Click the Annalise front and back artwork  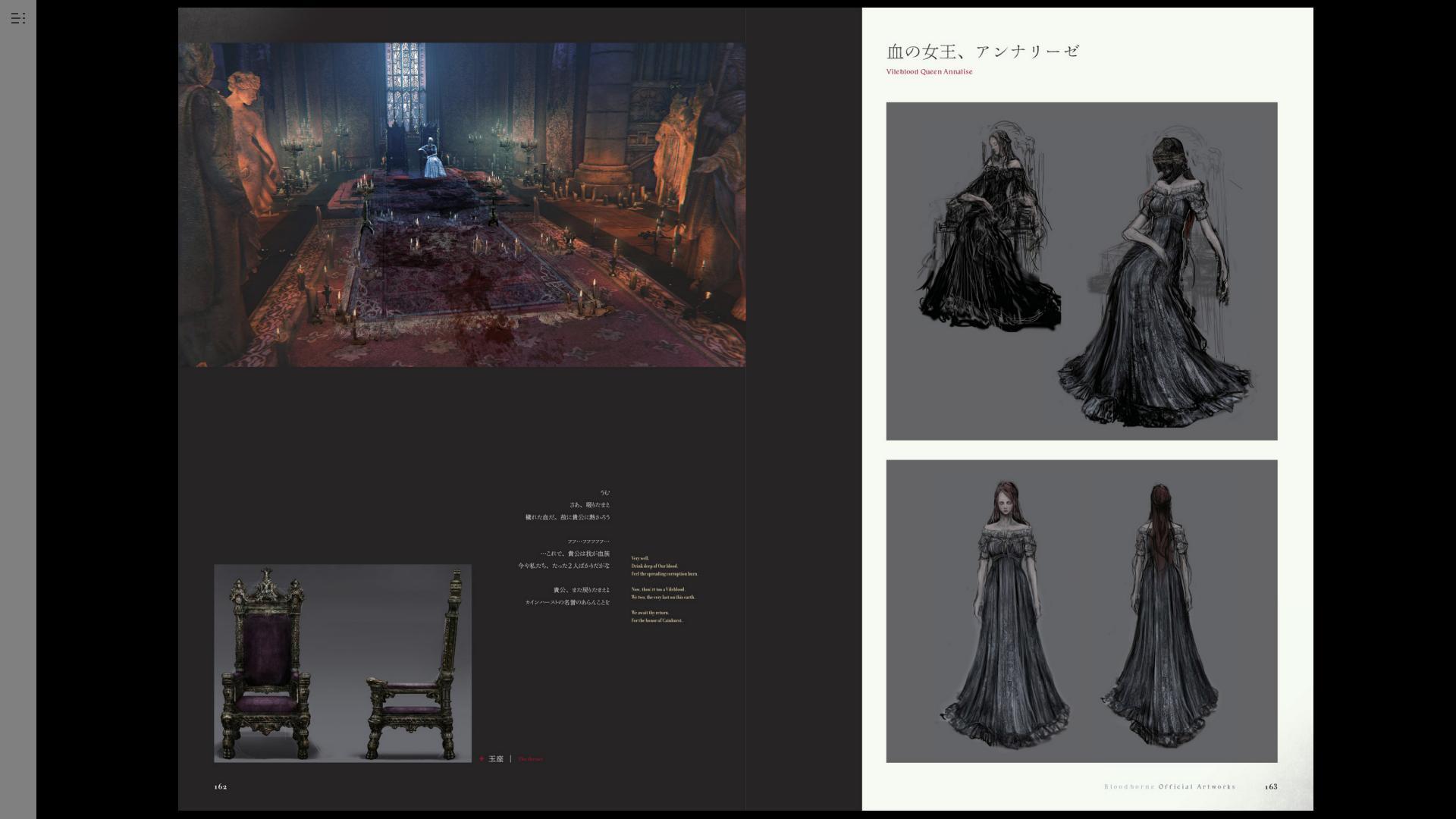(x=1081, y=611)
